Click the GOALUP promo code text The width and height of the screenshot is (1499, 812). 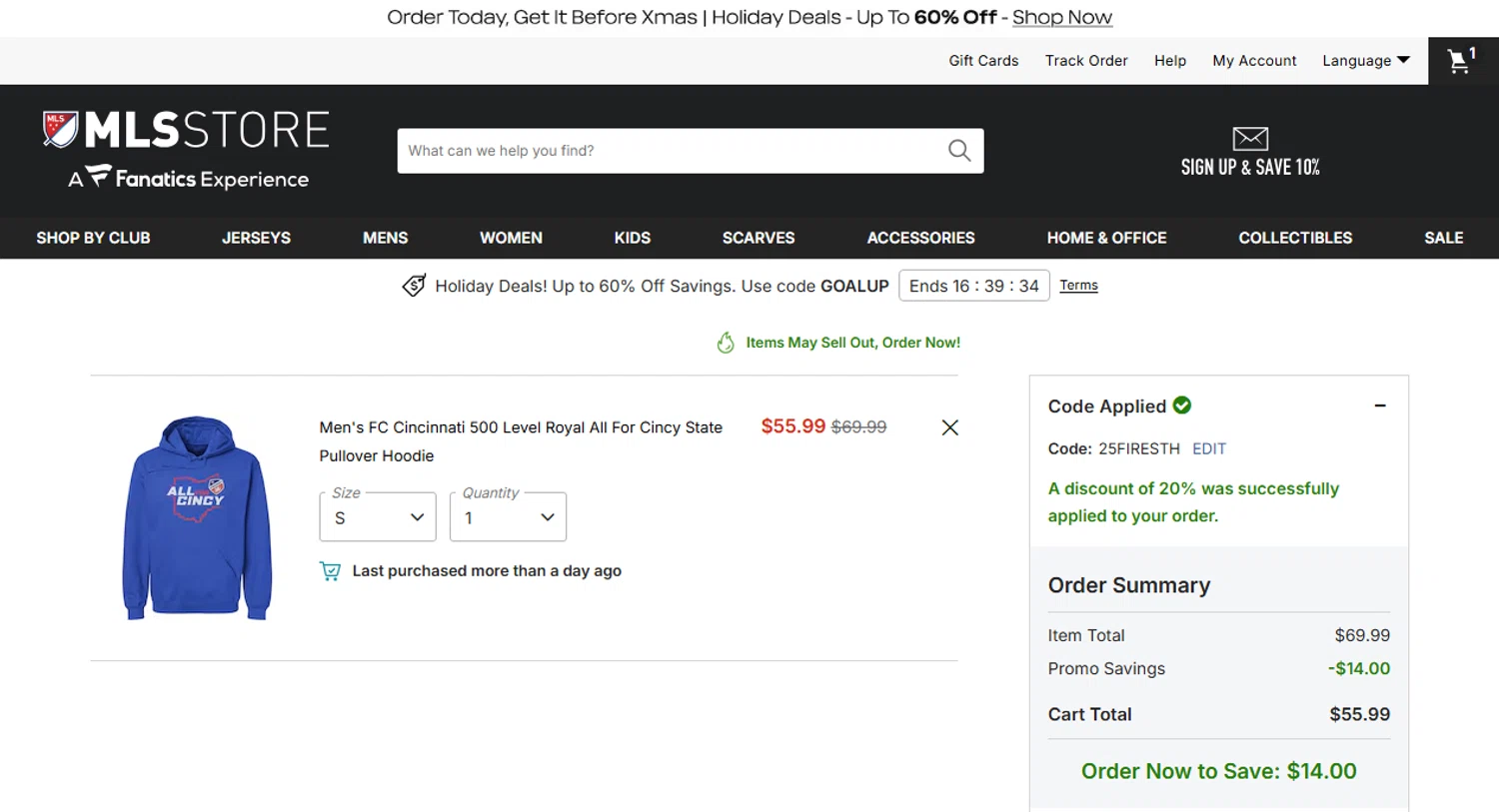(x=854, y=286)
